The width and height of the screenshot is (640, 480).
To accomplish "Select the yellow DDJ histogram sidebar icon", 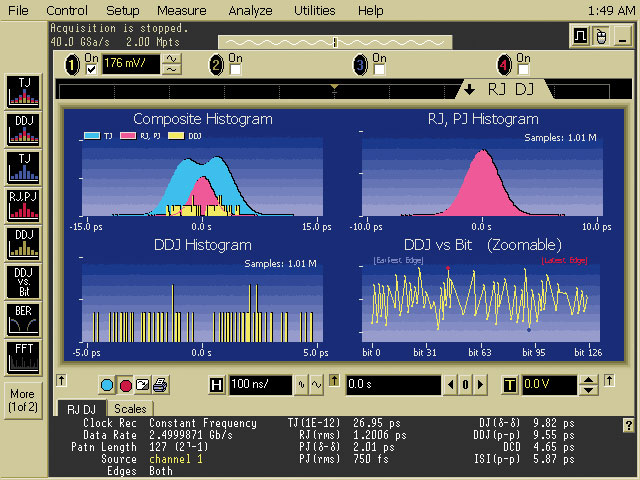I will coord(23,243).
